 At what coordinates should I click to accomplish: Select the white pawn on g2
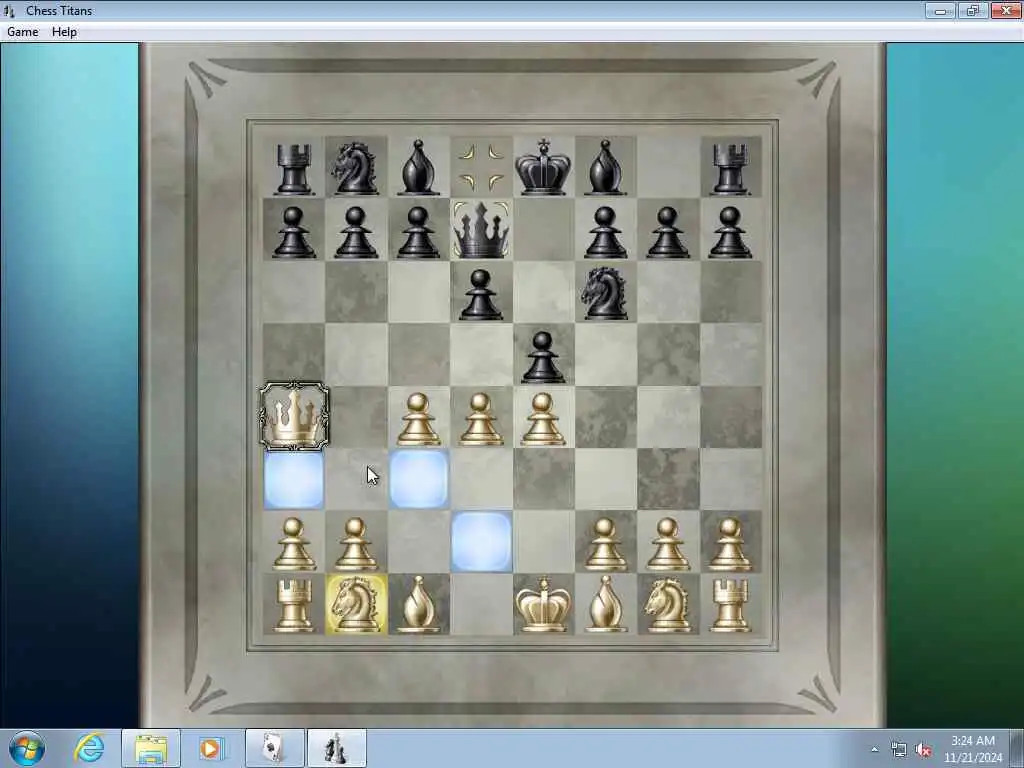(667, 544)
